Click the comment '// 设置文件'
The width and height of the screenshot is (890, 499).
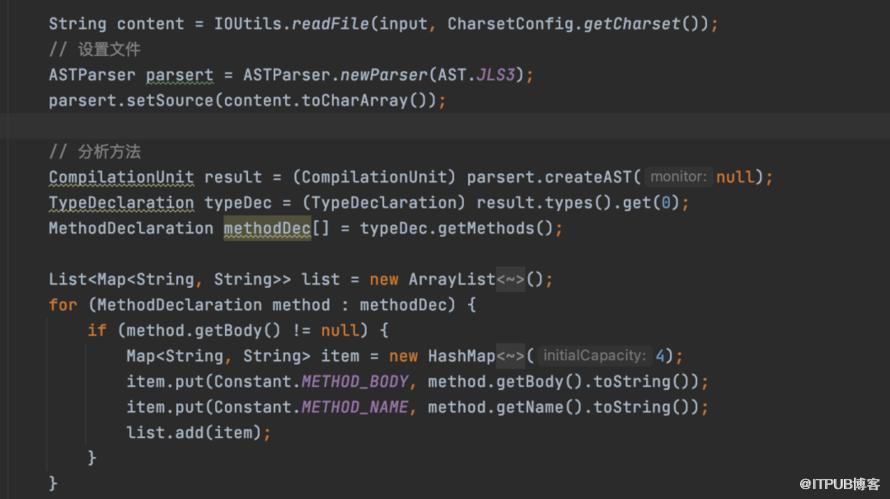click(94, 49)
